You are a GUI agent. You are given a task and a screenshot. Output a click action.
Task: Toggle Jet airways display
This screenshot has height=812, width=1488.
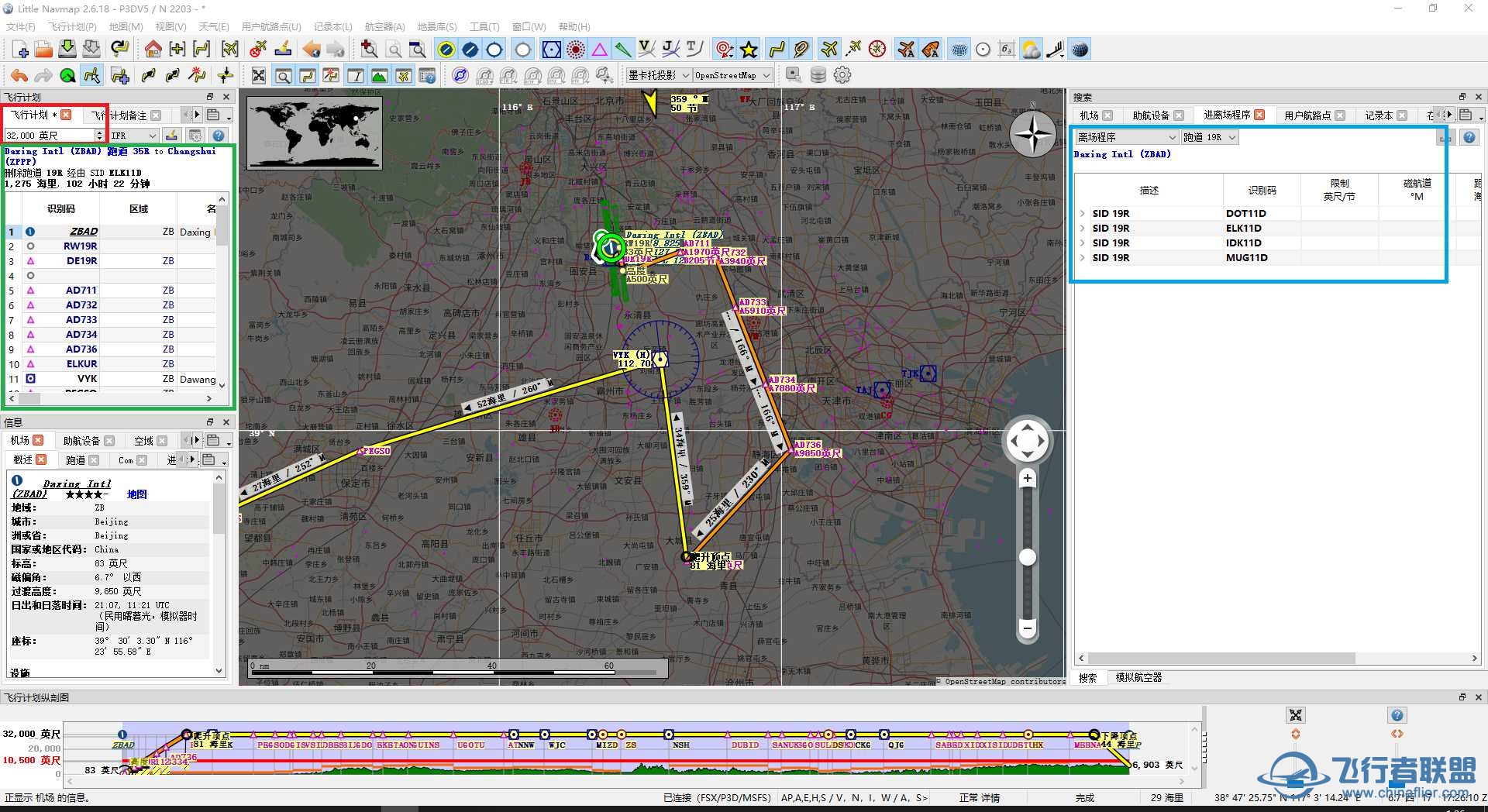tap(670, 50)
